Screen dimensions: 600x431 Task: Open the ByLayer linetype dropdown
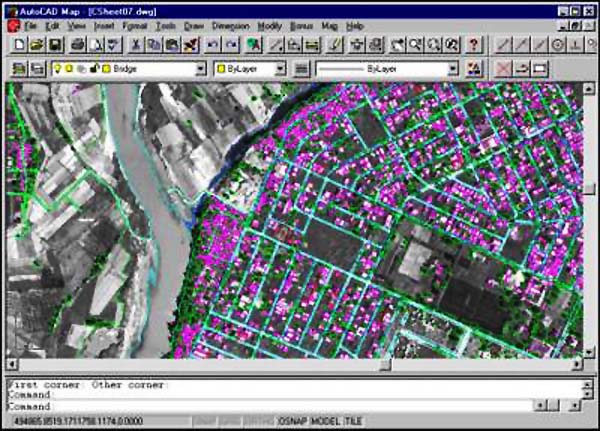453,68
